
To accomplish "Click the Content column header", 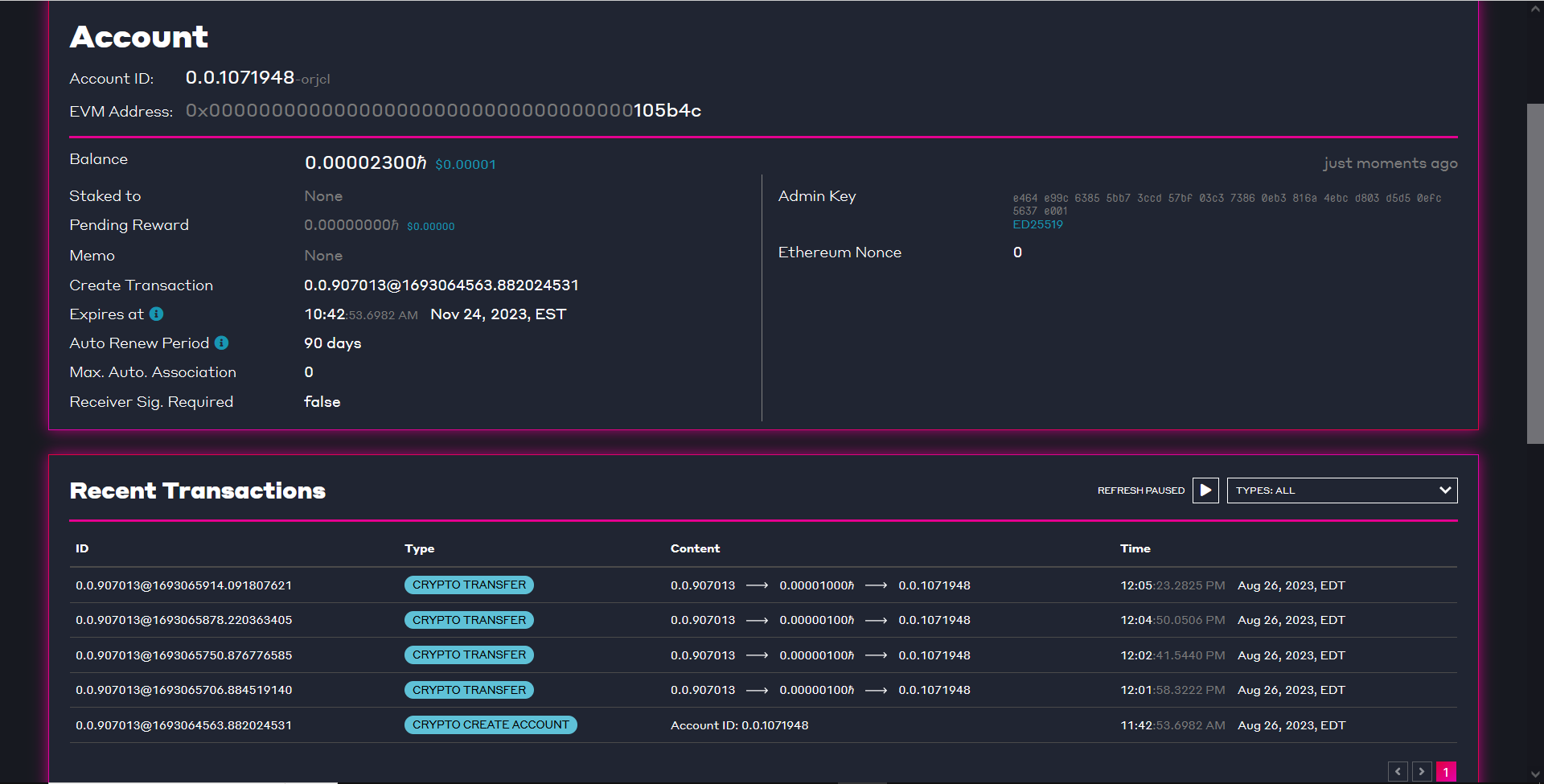I will click(x=695, y=548).
